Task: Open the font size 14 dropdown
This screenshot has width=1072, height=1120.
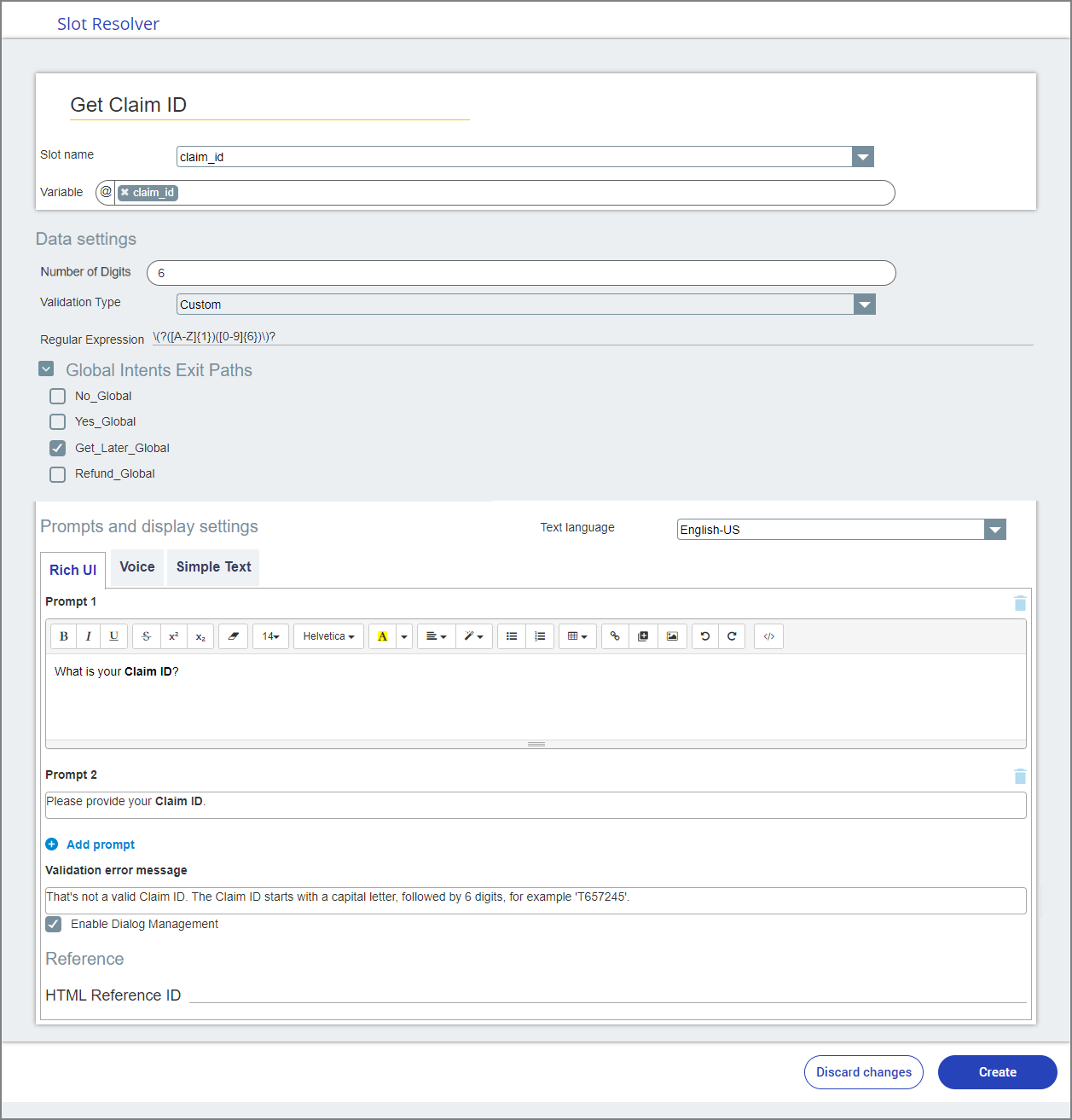Action: coord(270,636)
